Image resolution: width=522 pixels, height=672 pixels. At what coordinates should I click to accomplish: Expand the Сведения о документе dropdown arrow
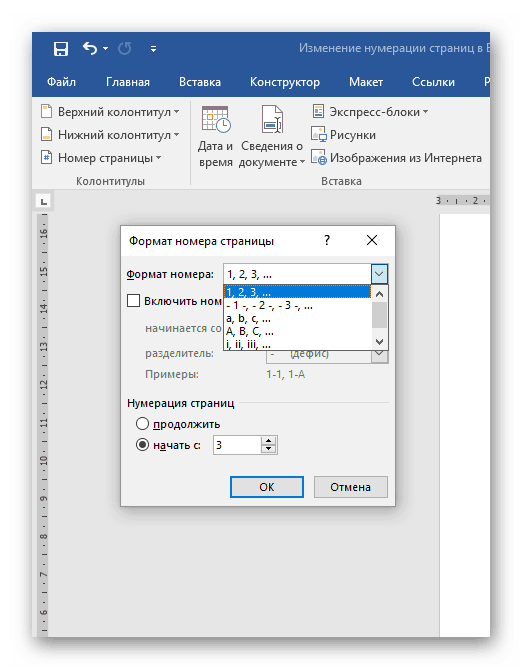coord(303,162)
